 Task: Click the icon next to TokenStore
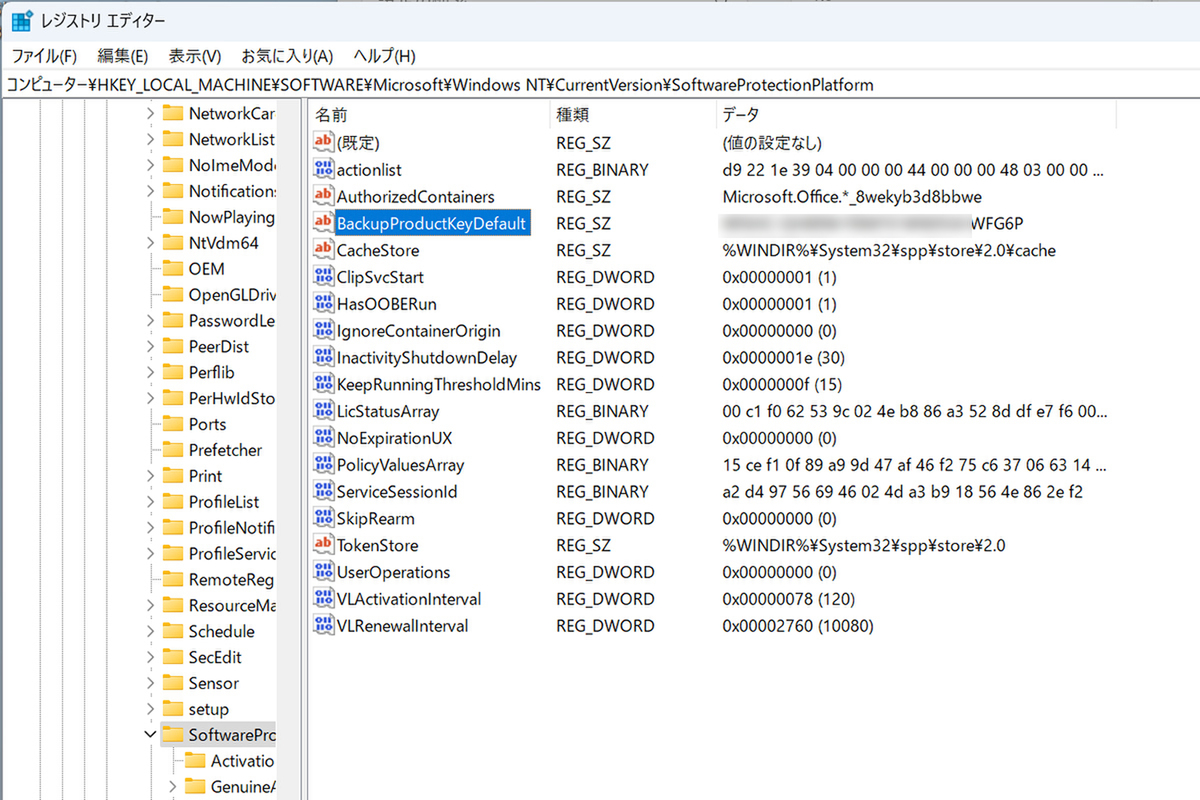[x=323, y=545]
